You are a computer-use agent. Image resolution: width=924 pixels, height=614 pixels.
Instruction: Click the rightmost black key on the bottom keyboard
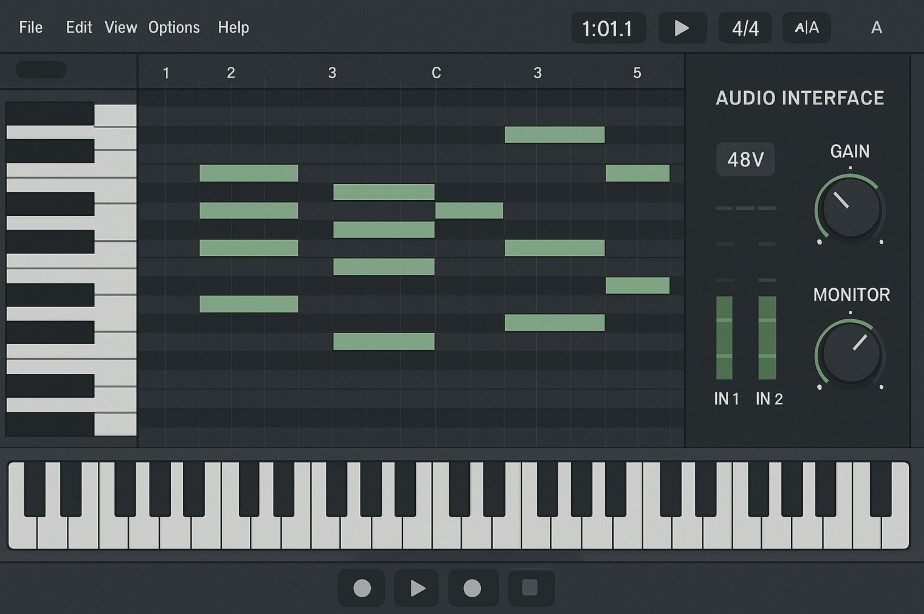click(880, 489)
